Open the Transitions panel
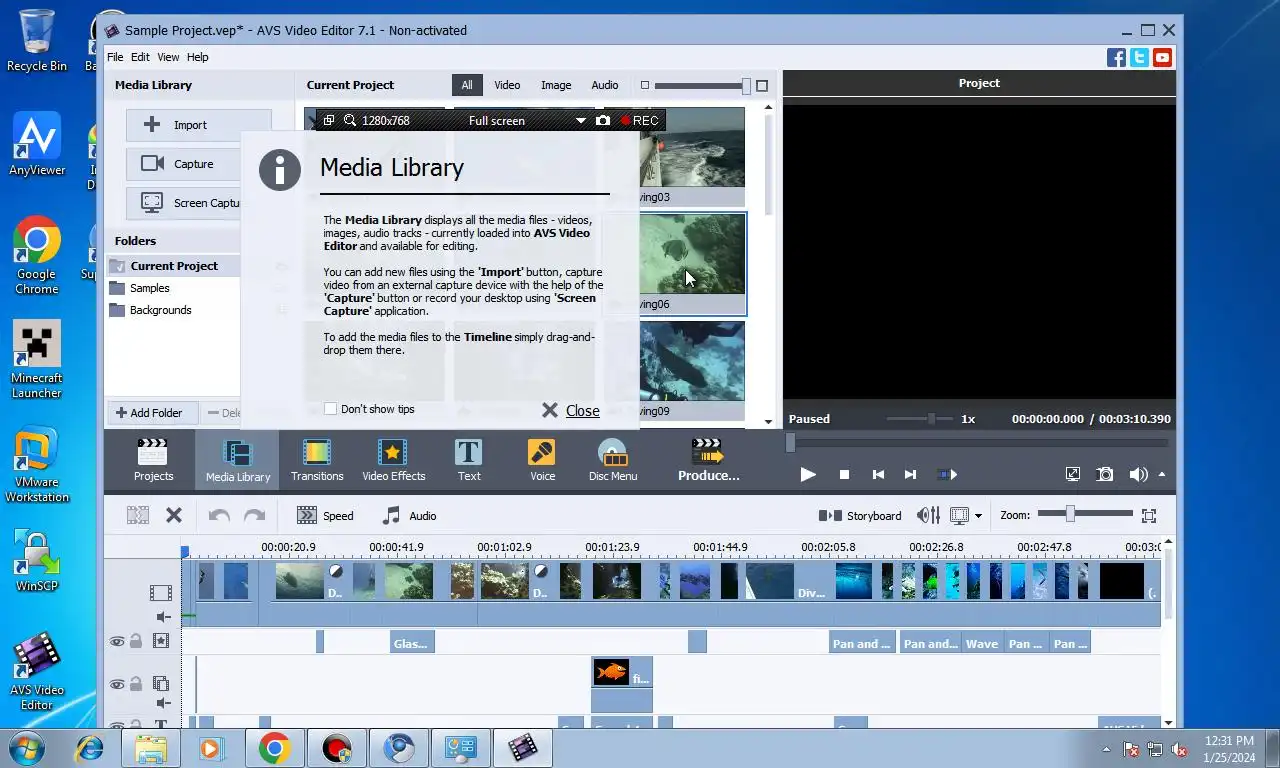The height and width of the screenshot is (768, 1280). [317, 460]
